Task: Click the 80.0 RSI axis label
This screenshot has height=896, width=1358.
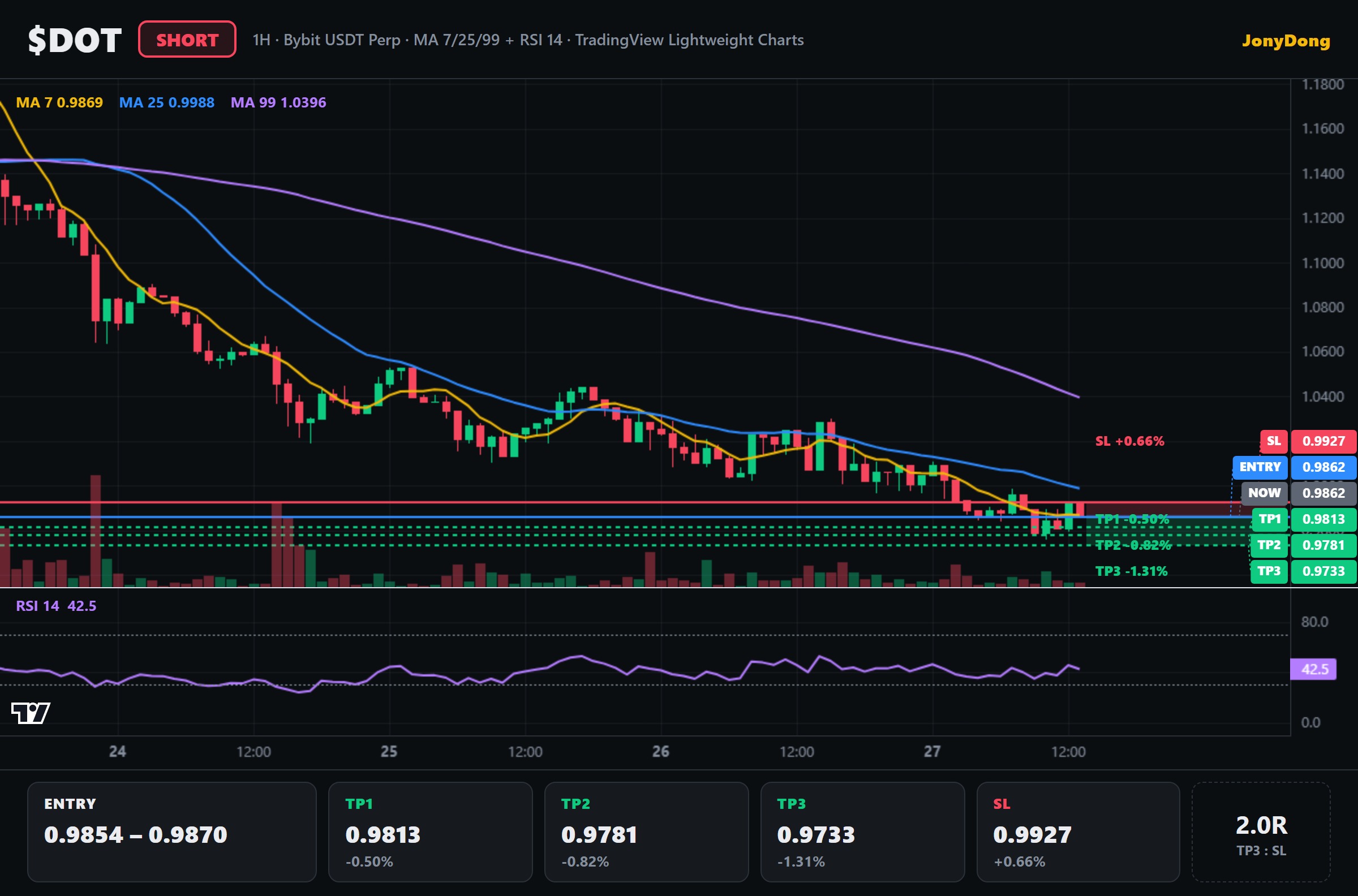Action: 1314,622
